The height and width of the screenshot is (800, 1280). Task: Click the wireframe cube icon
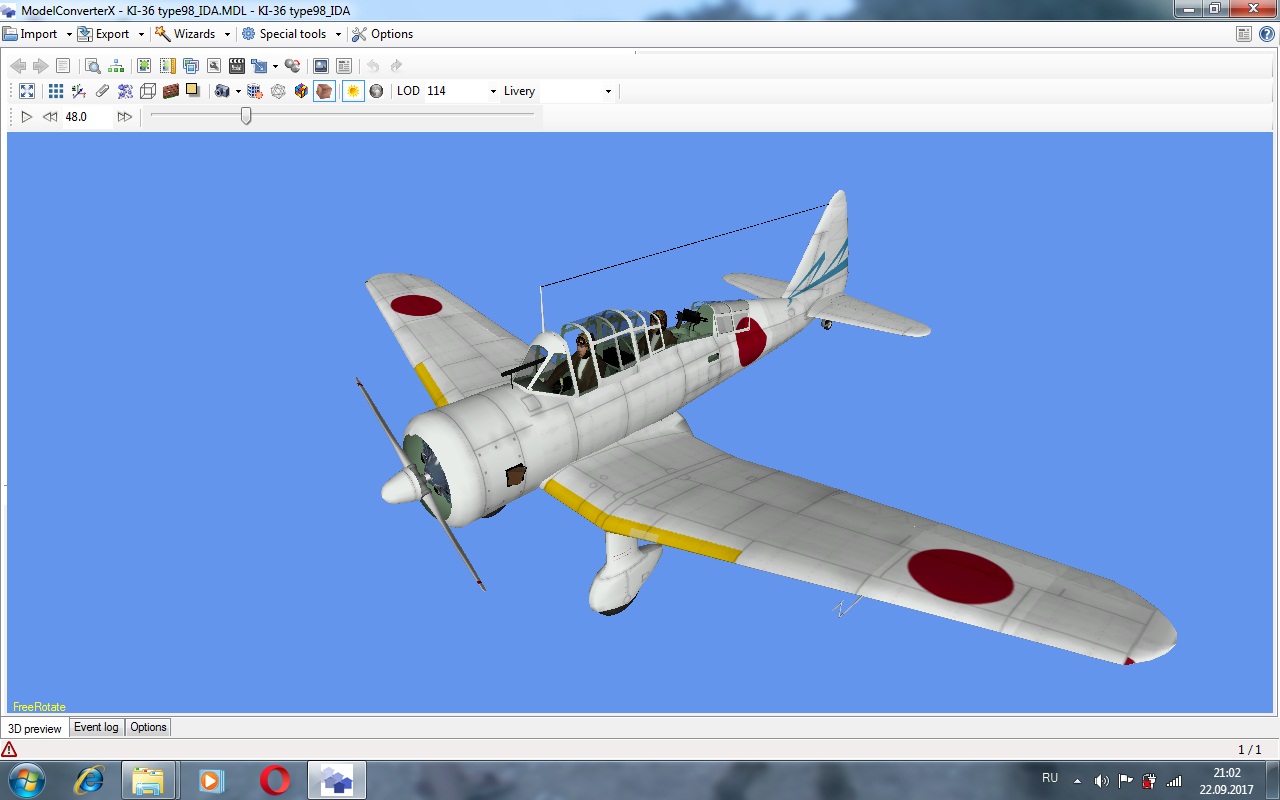(148, 91)
